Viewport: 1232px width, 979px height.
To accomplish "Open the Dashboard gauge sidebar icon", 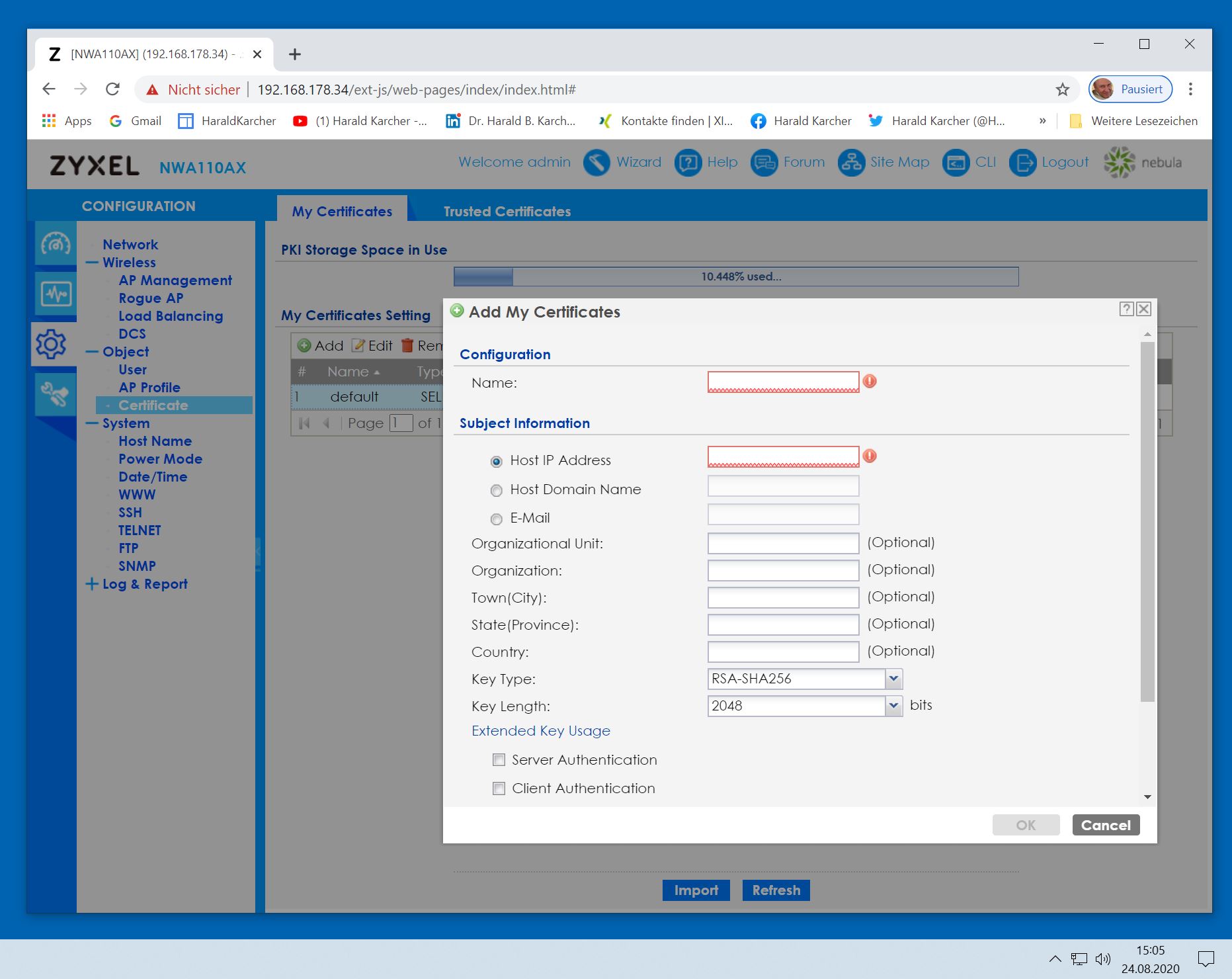I will point(55,244).
